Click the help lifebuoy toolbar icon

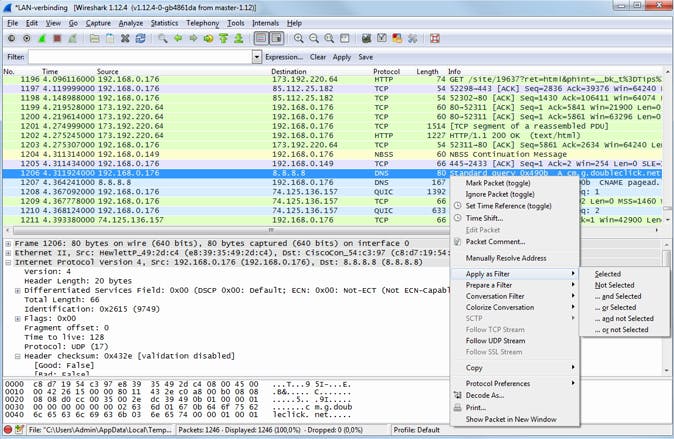[x=435, y=39]
